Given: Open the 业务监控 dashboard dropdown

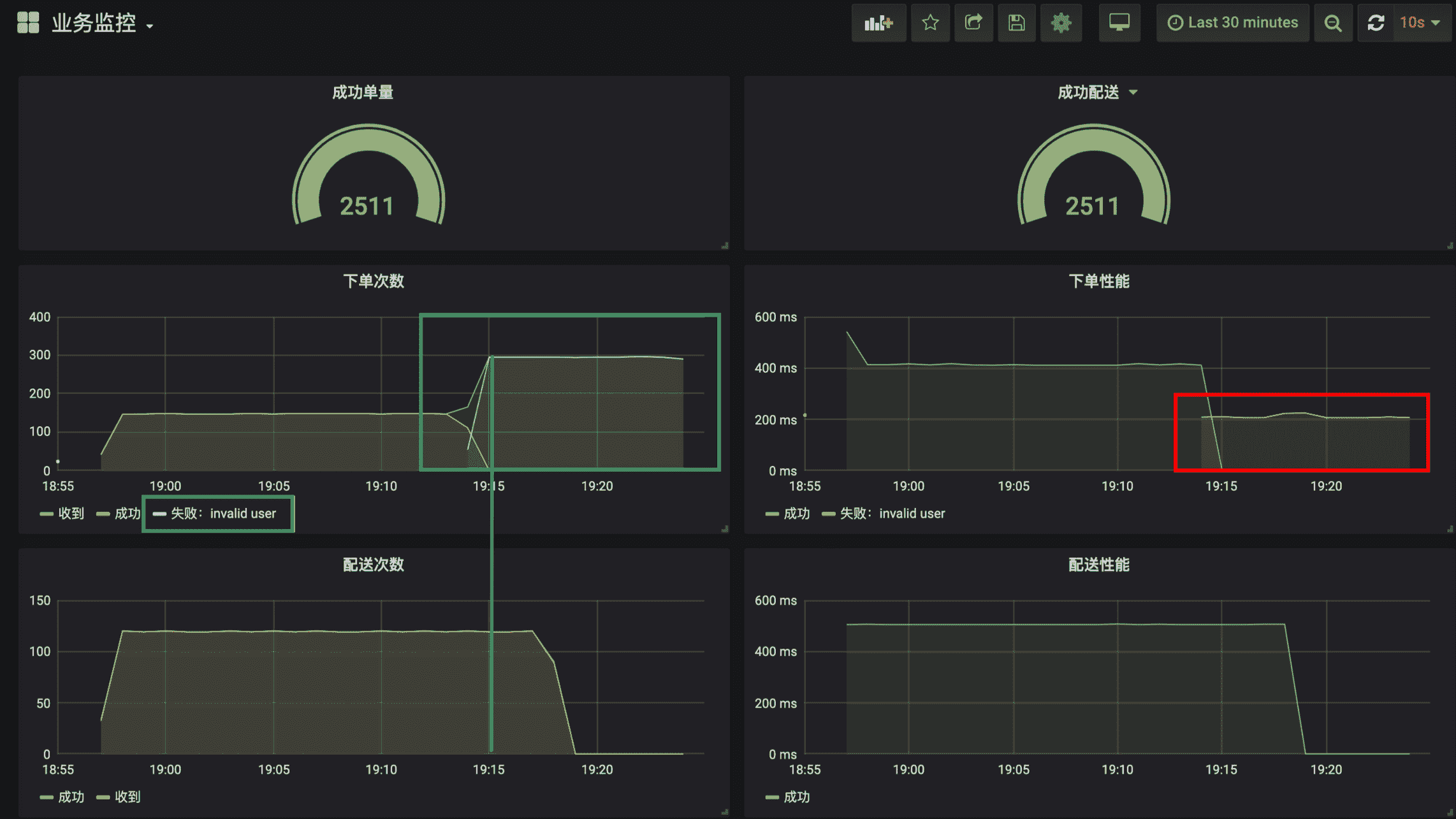Looking at the screenshot, I should click(102, 24).
